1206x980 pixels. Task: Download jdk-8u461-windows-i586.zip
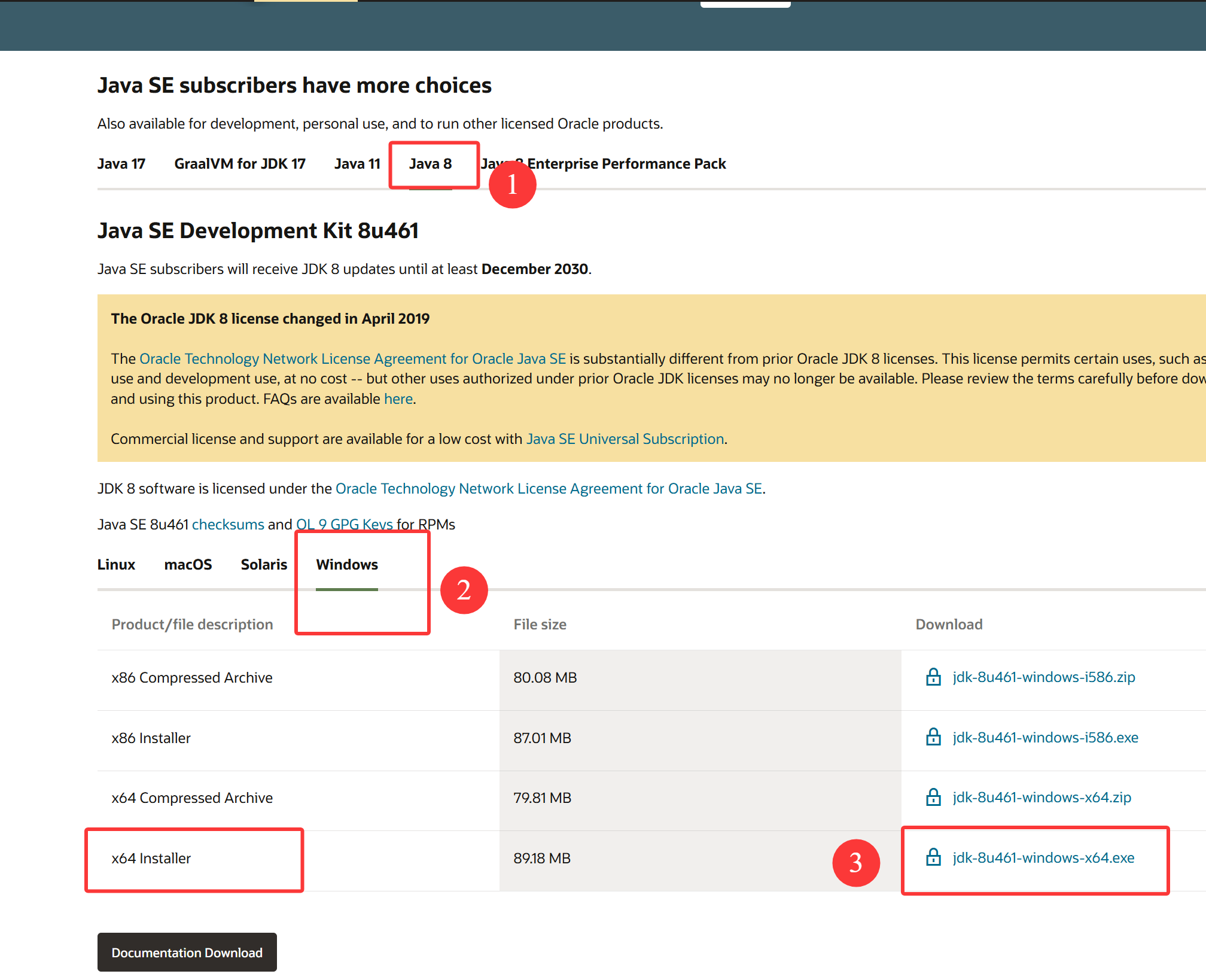(x=1044, y=677)
